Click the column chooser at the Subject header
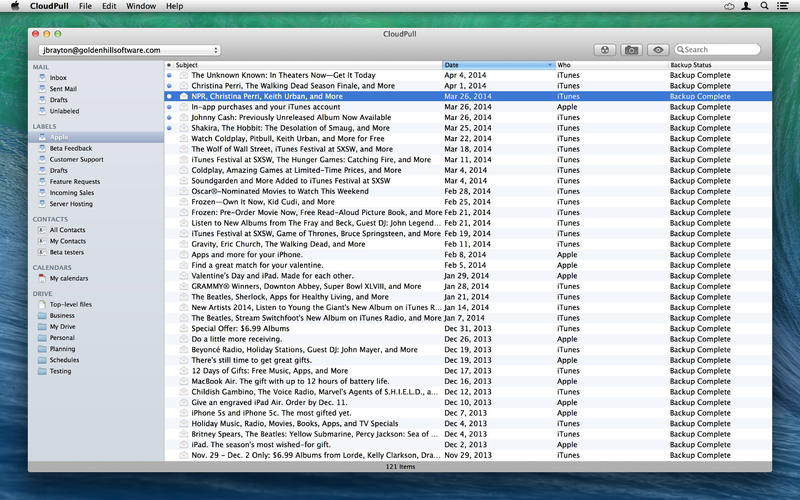 169,65
